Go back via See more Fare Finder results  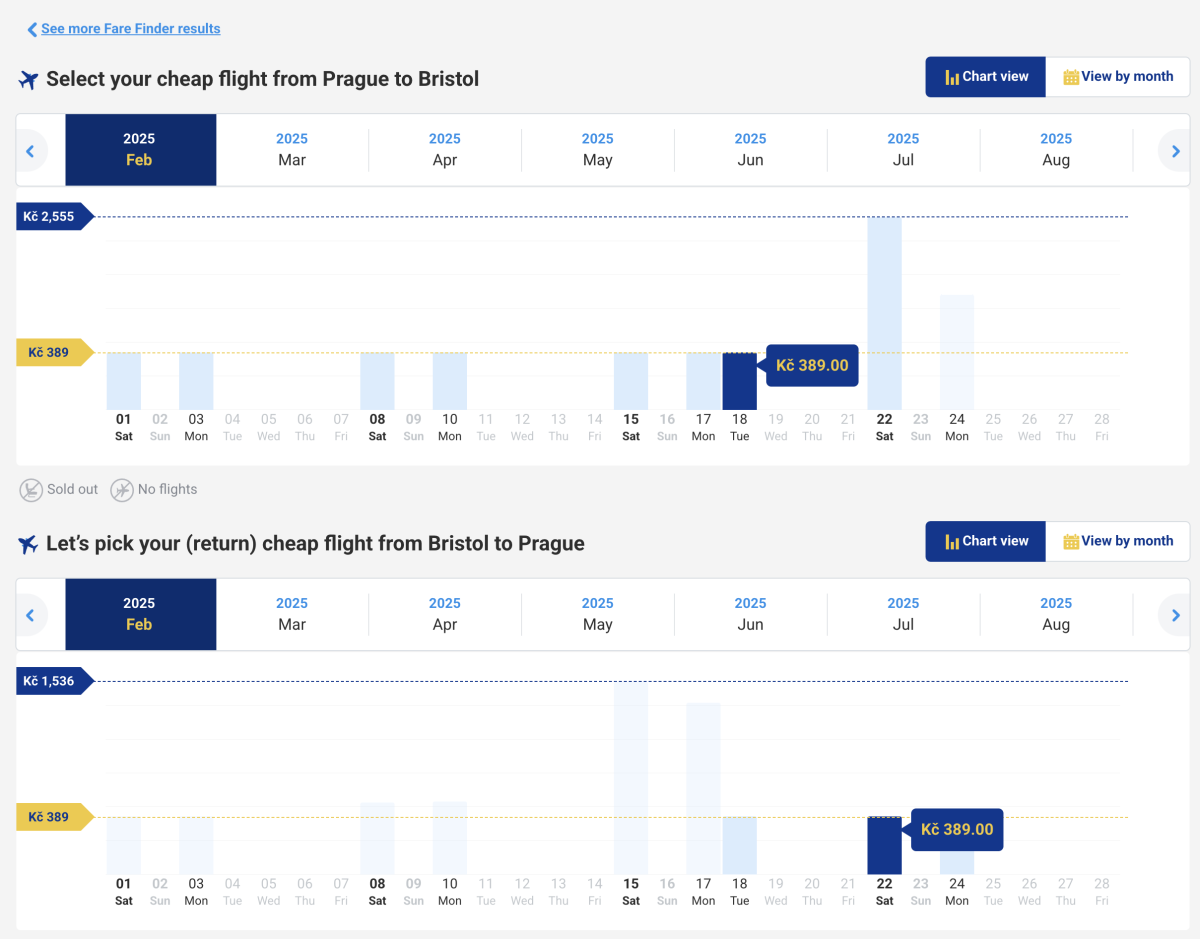coord(130,29)
